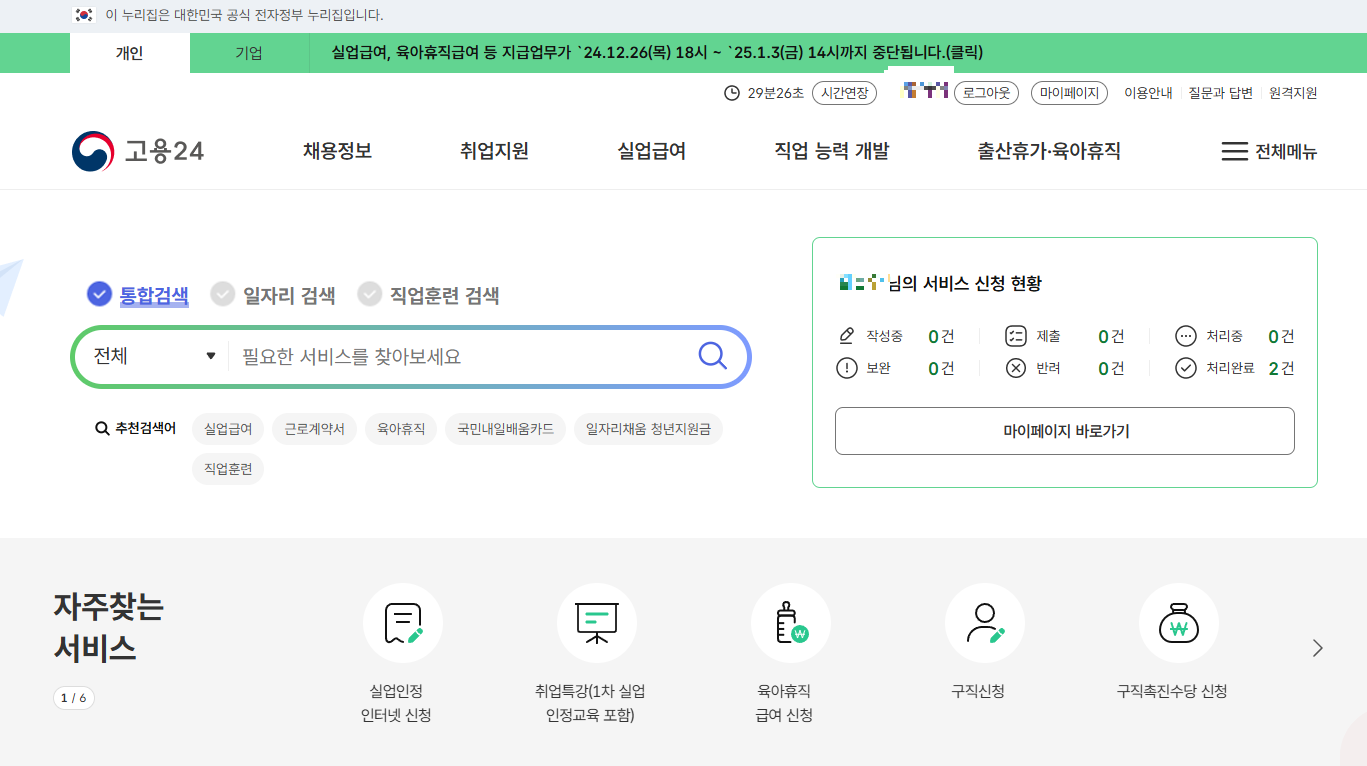
Task: Click the 처리완료 2건 count
Action: pos(1281,368)
